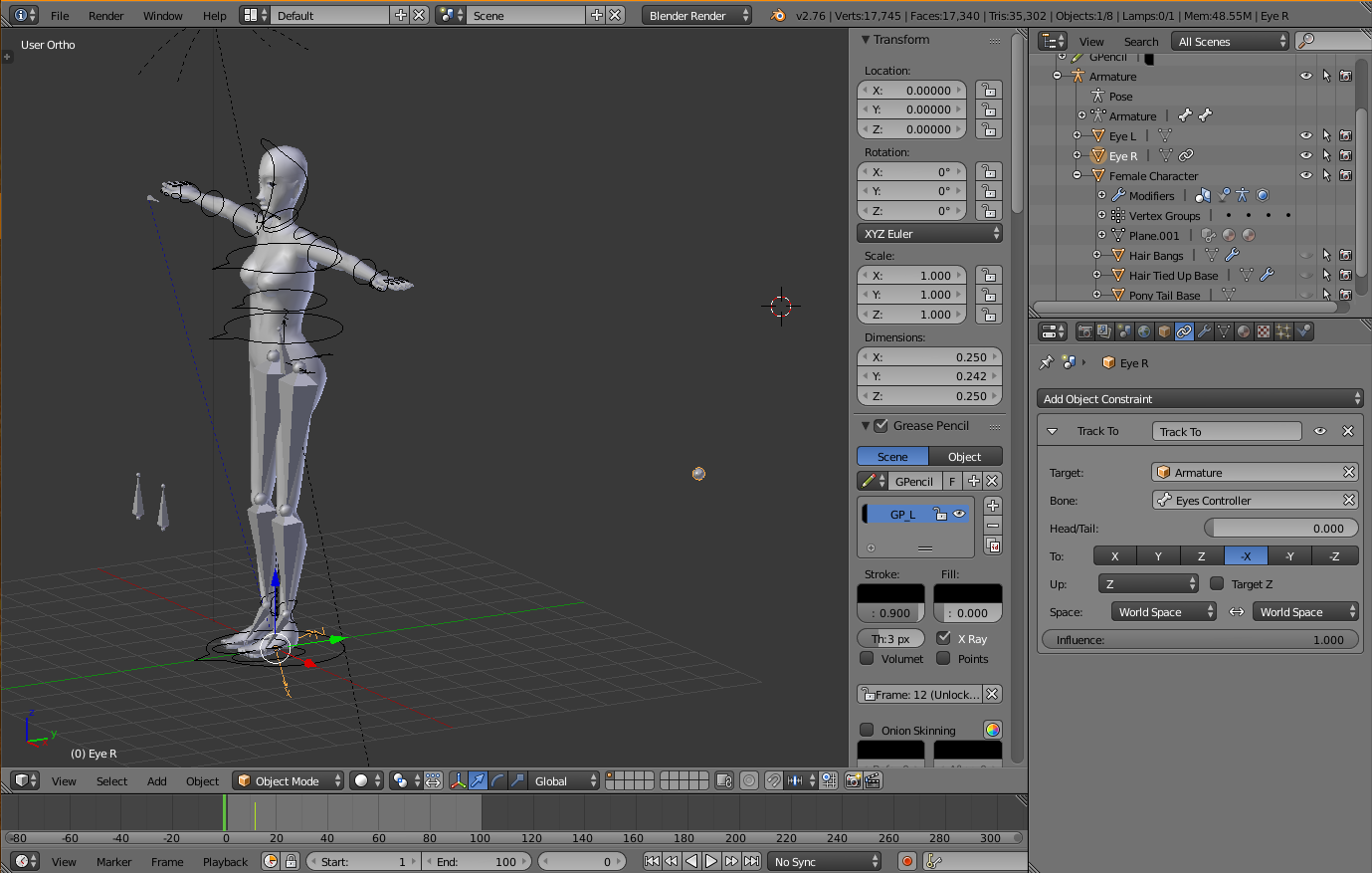The height and width of the screenshot is (873, 1372).
Task: Open the XYZ Euler rotation mode dropdown
Action: coord(929,234)
